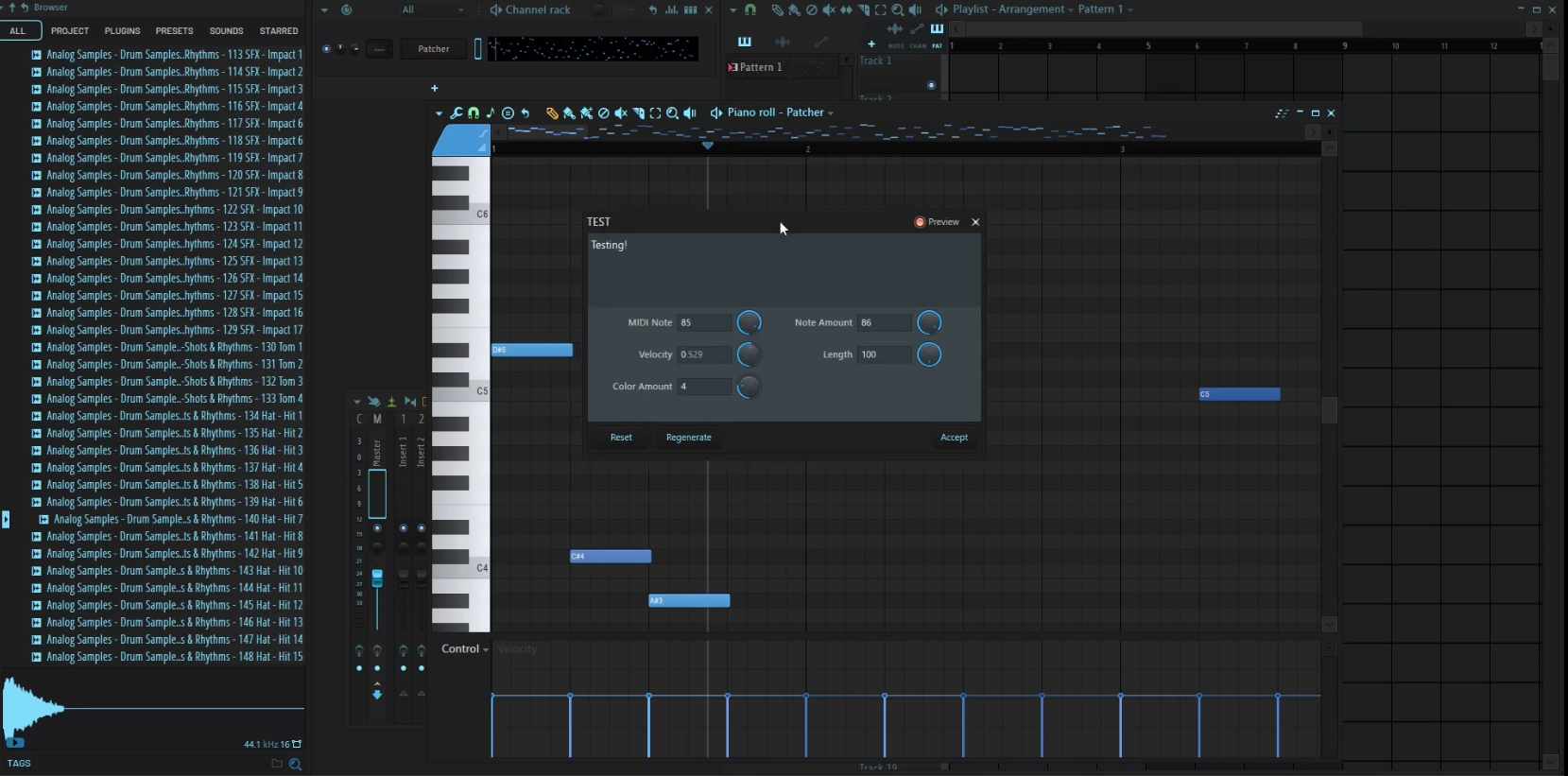The image size is (1568, 776).
Task: Click the Reset button in TEST dialog
Action: (x=621, y=438)
